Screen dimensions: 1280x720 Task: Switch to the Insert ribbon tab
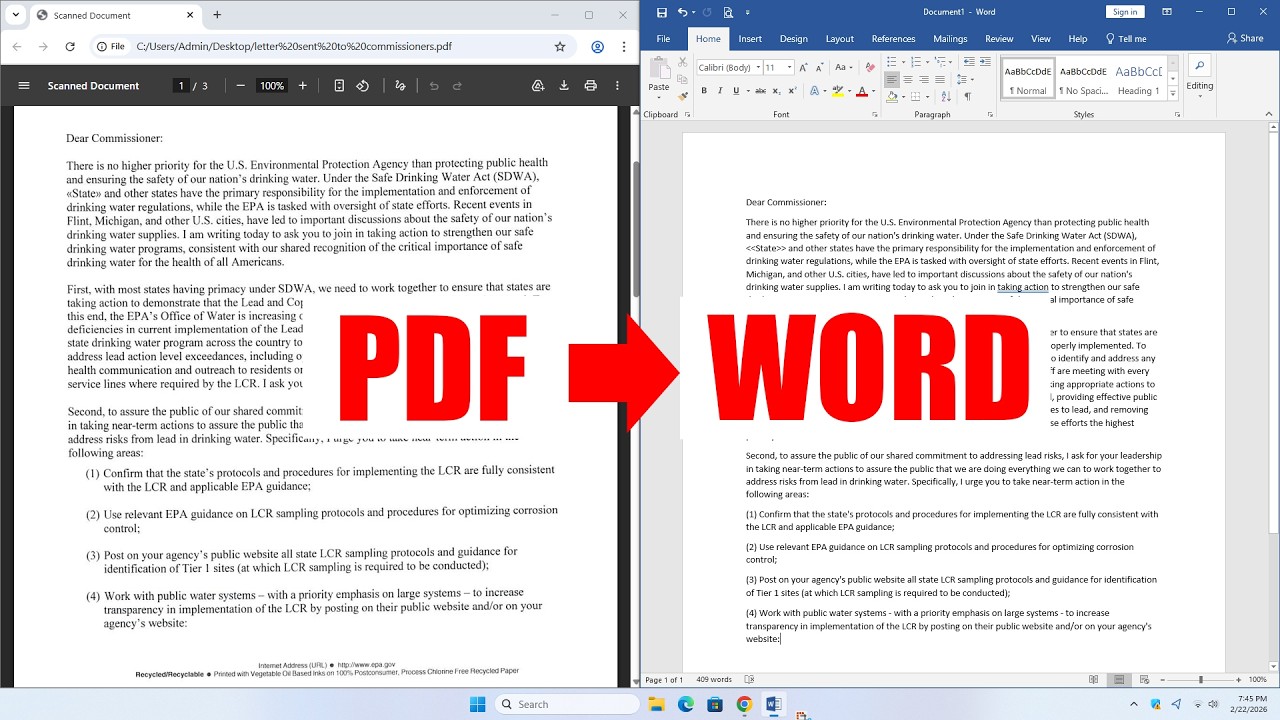750,39
